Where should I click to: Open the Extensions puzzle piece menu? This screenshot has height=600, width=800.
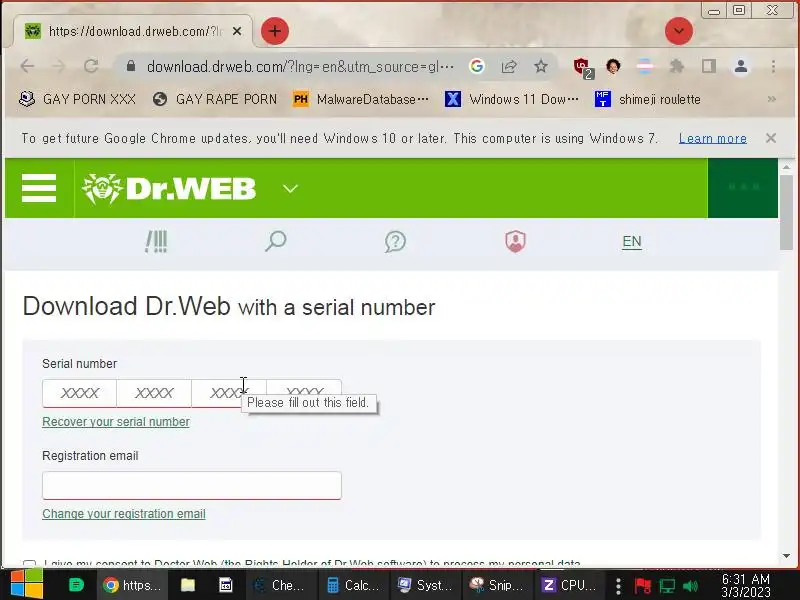[677, 66]
